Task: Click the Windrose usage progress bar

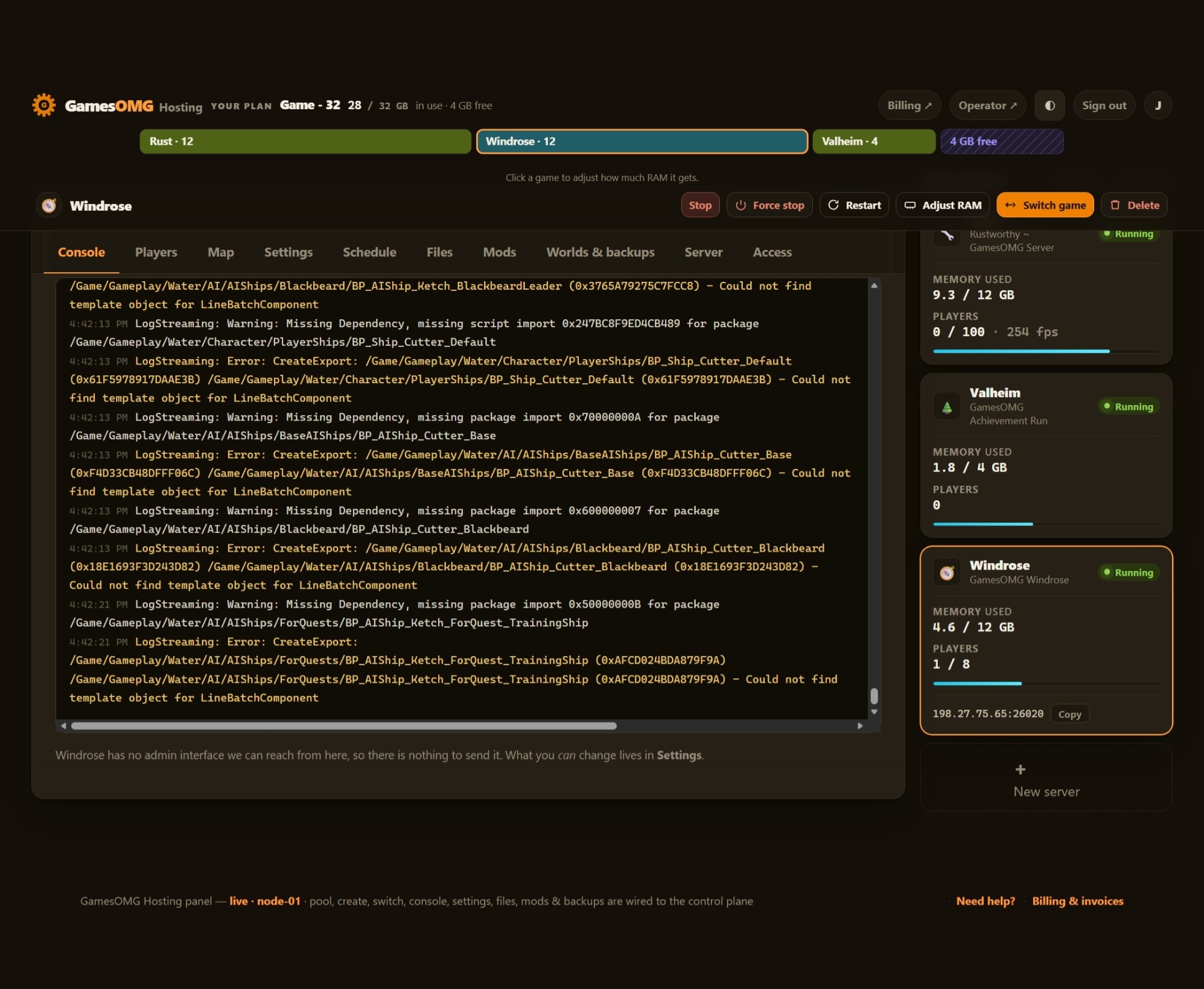Action: point(1046,684)
